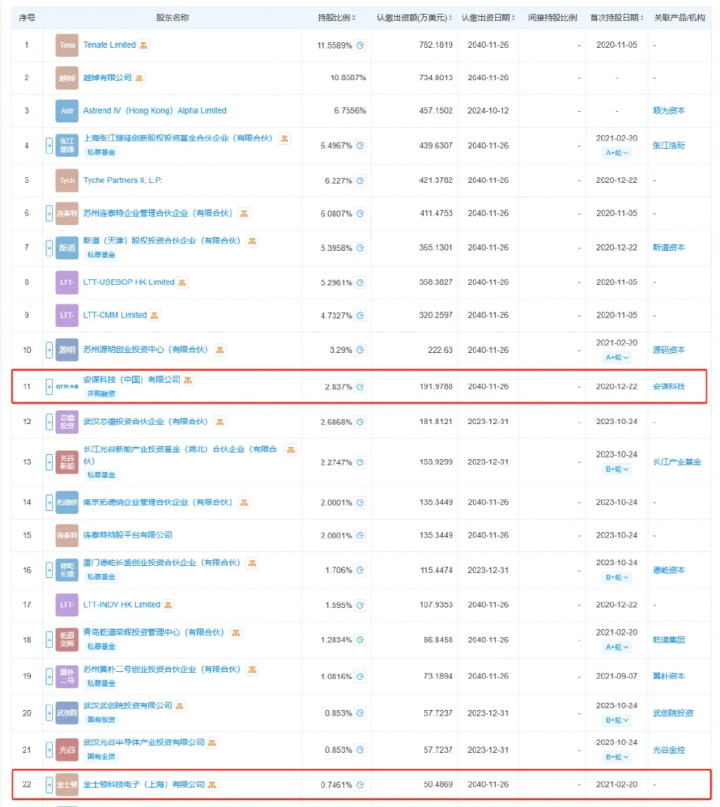The width and height of the screenshot is (720, 807).
Task: Click Astrend logo thumbnail in row 3
Action: 67,111
